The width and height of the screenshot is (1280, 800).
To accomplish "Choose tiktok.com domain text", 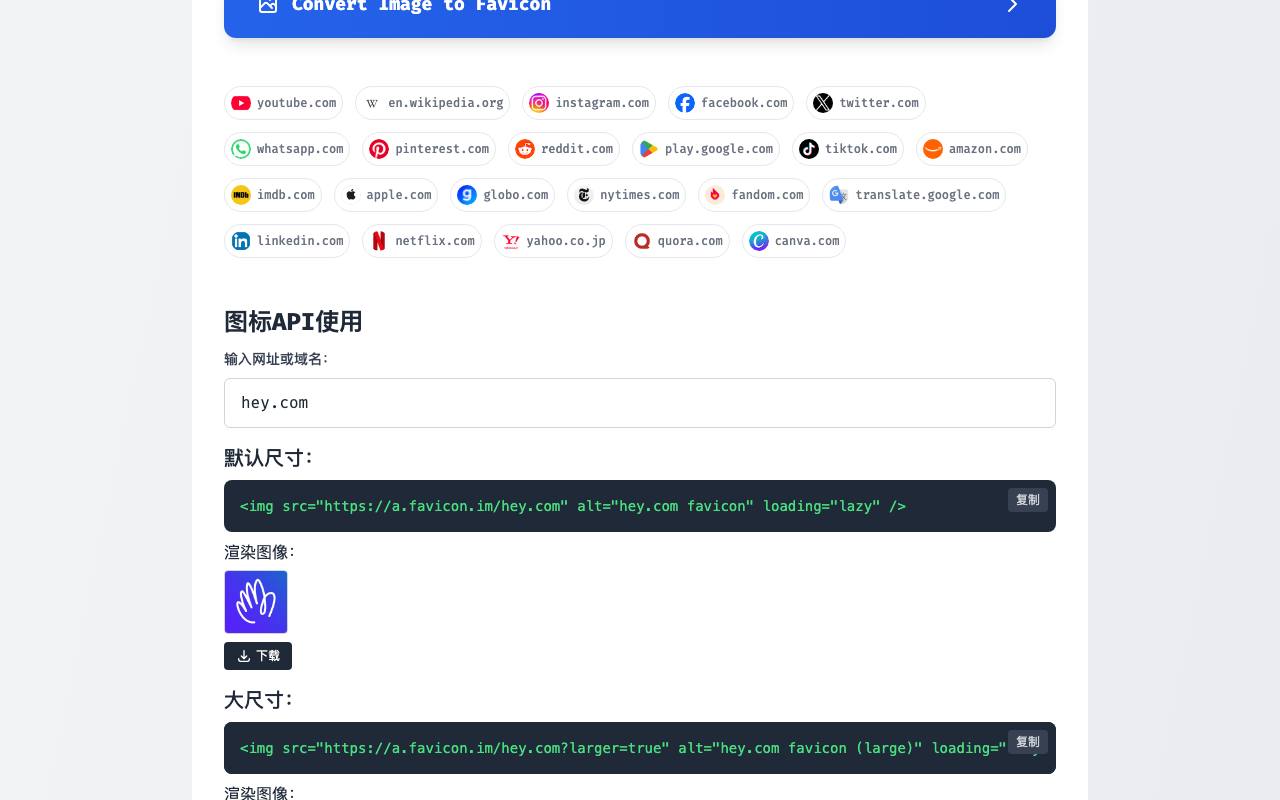I will (861, 149).
